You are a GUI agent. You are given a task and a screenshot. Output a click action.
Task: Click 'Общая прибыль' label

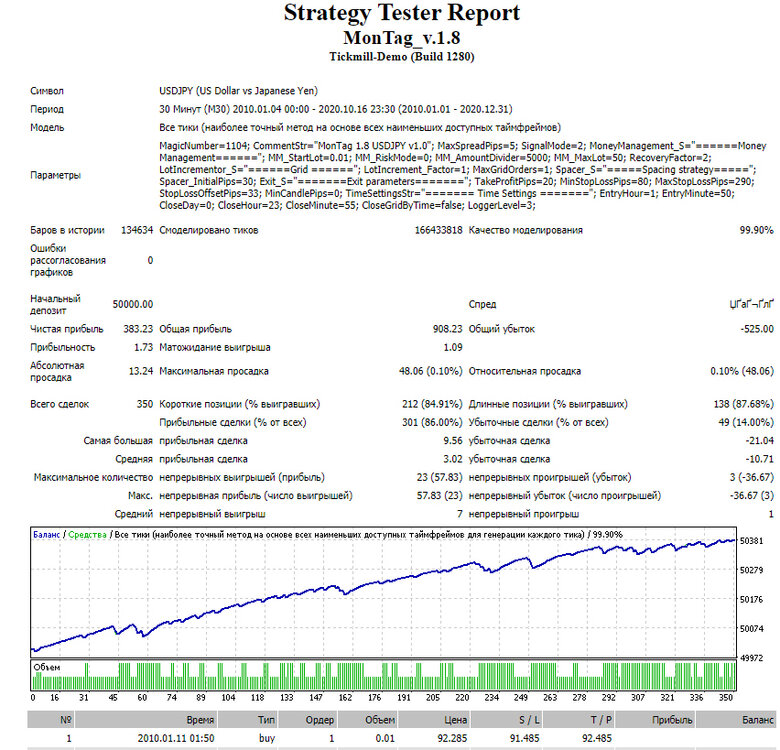(195, 329)
